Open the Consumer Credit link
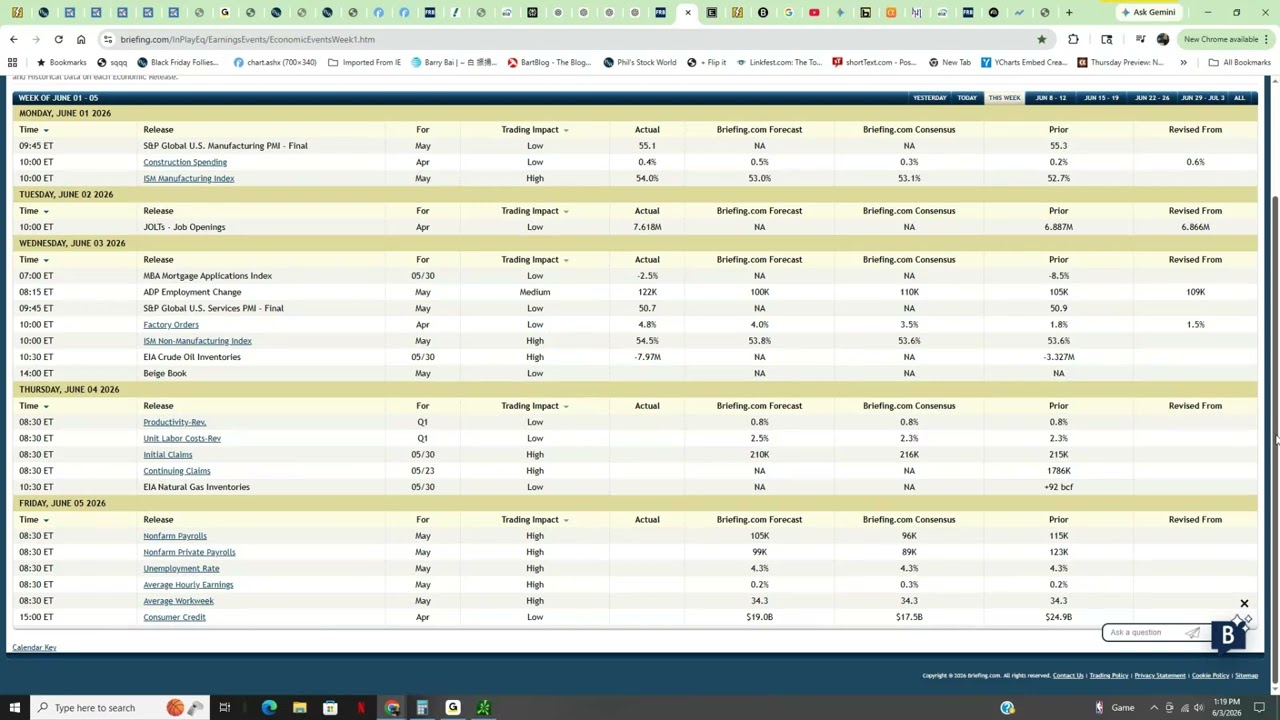Screen dimensions: 1280x720 [174, 617]
